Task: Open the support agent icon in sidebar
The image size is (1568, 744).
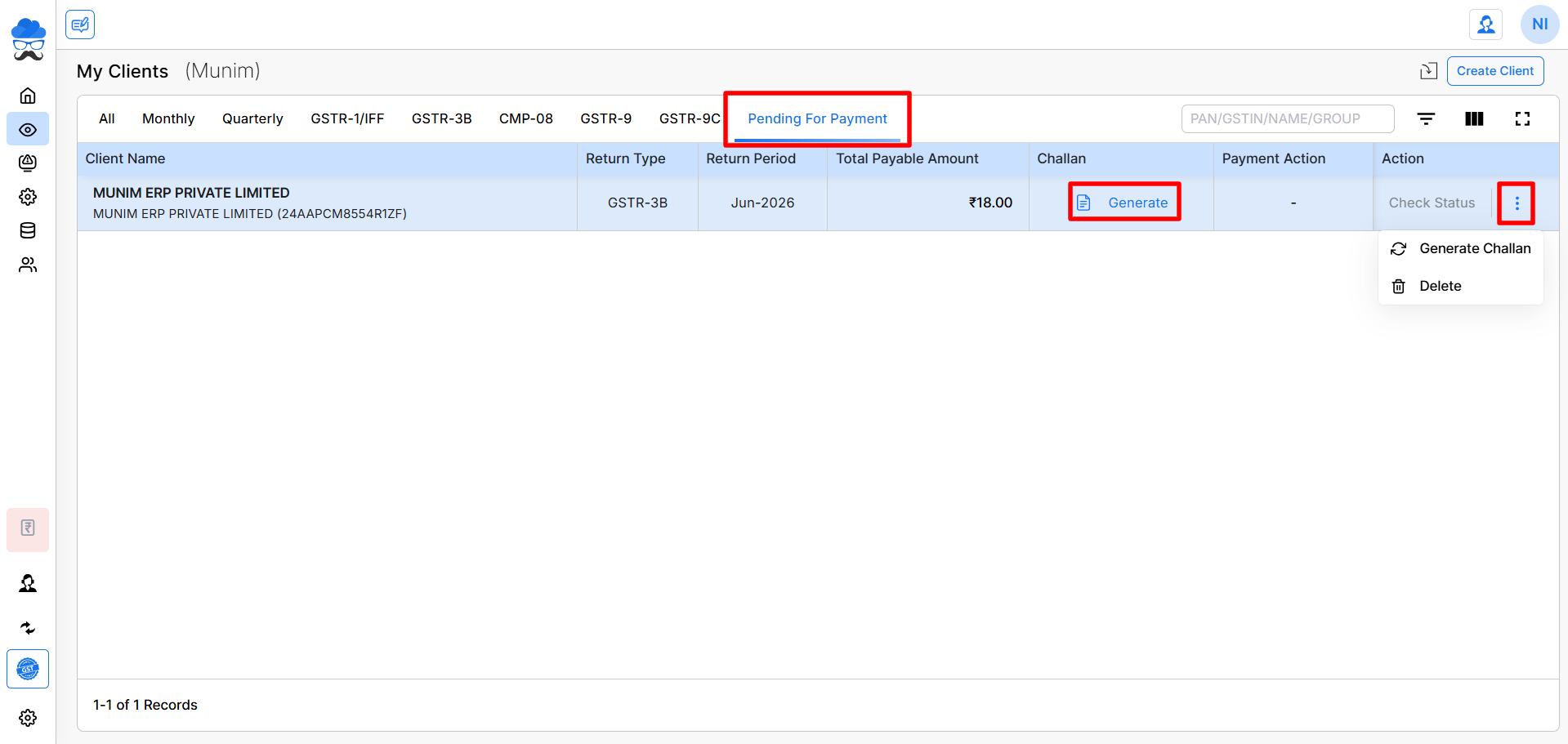Action: [28, 583]
